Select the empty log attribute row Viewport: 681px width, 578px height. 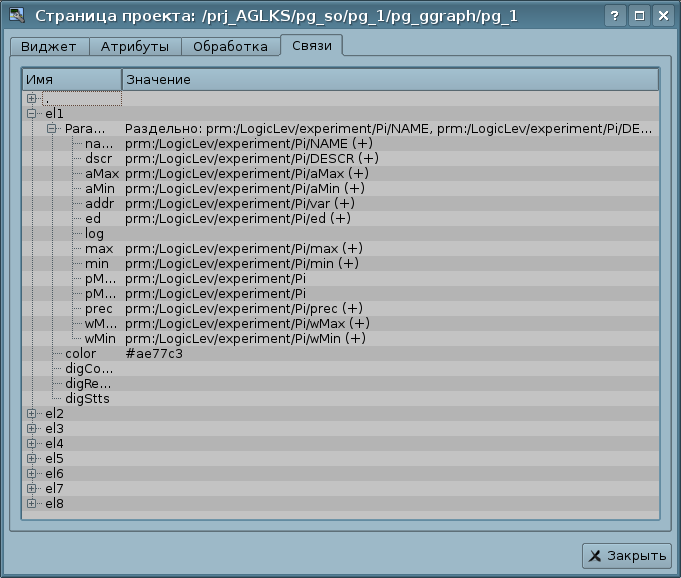tap(95, 234)
